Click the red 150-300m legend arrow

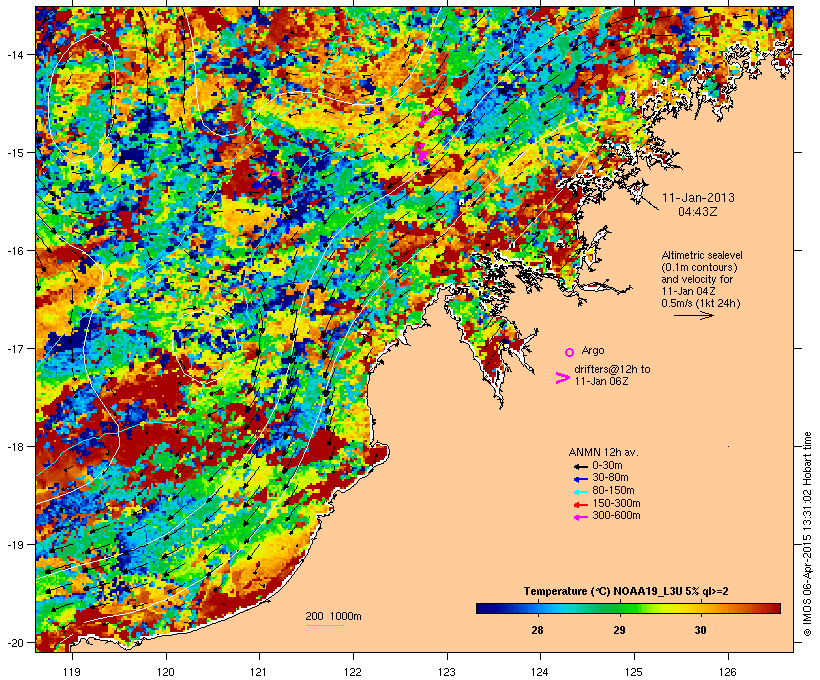coord(580,505)
